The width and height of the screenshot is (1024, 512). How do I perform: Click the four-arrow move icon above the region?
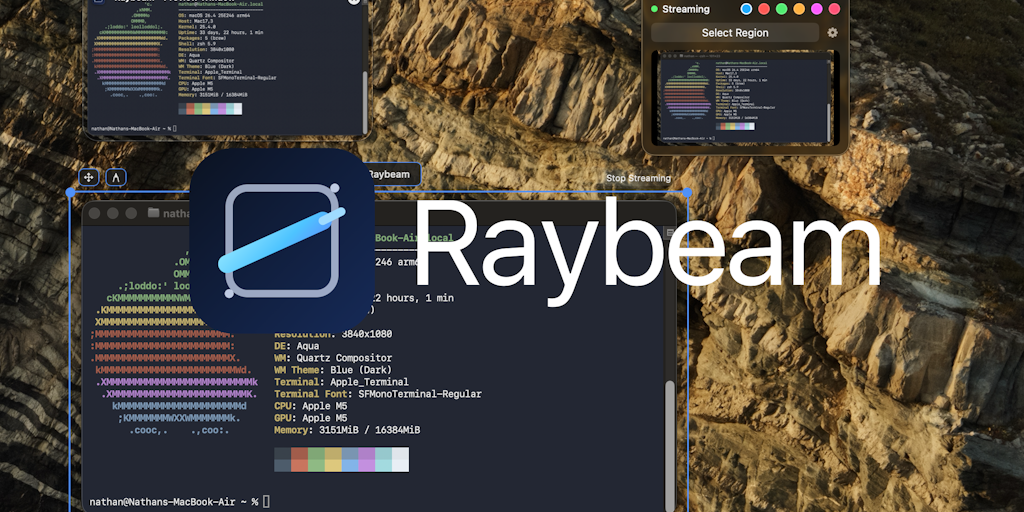89,177
